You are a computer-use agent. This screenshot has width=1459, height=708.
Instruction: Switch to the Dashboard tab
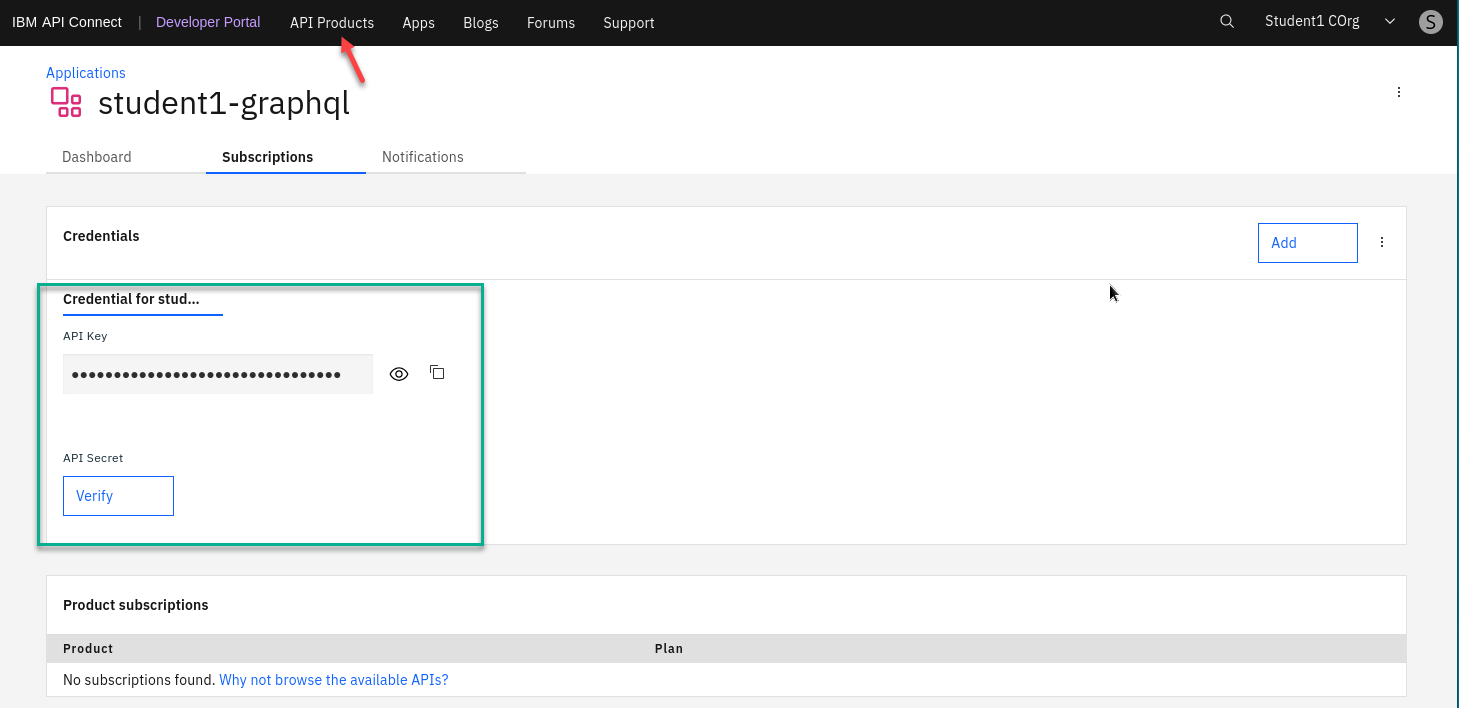point(97,157)
